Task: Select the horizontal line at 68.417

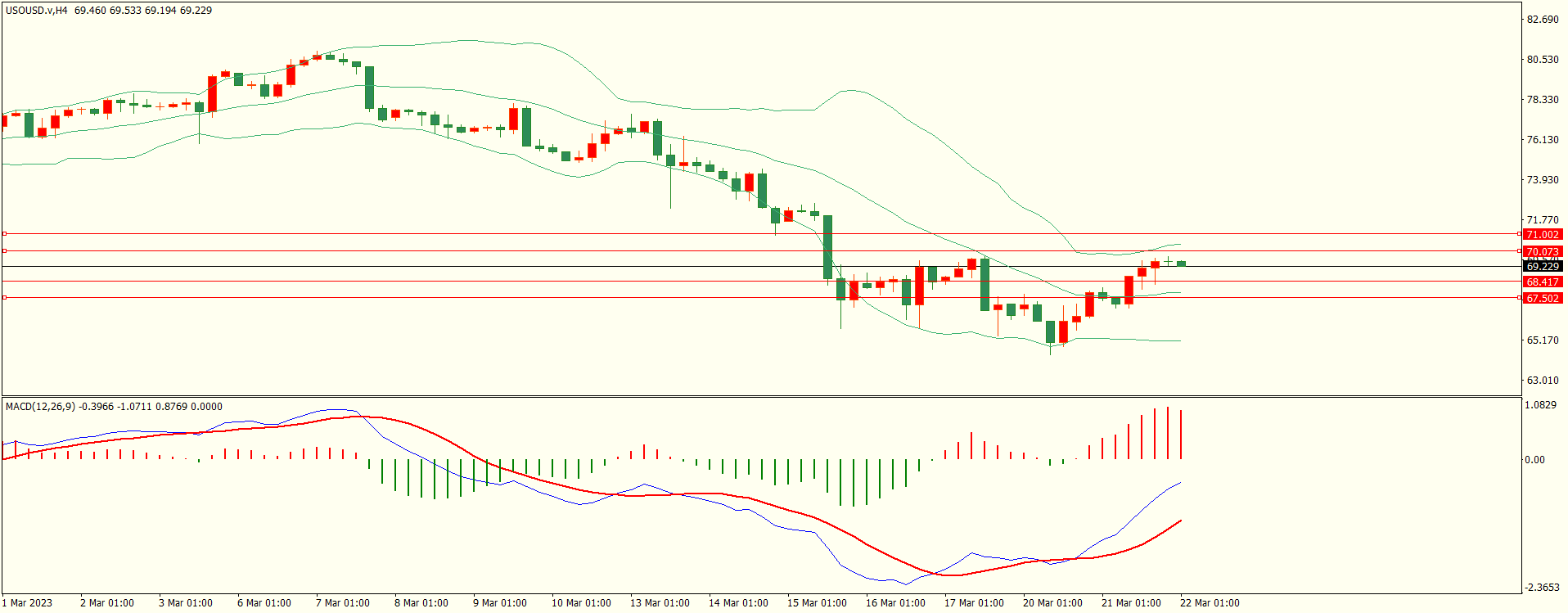Action: (761, 282)
